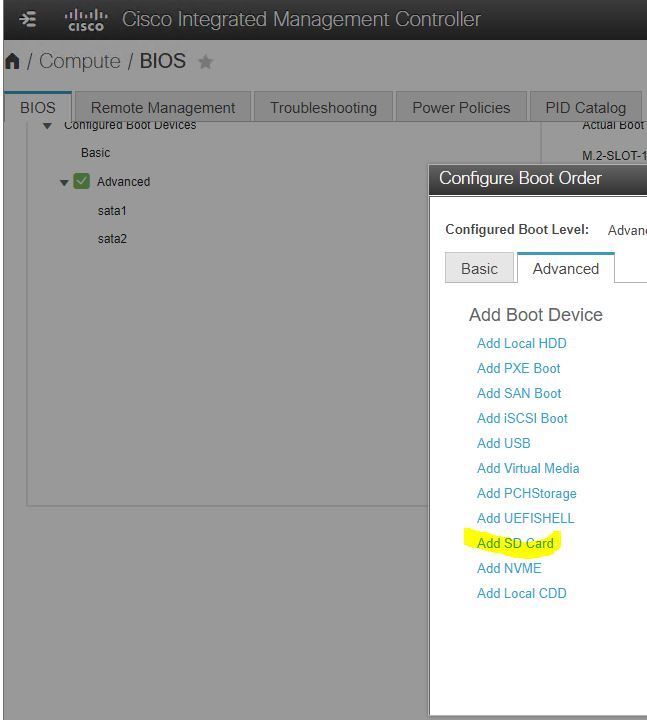Image resolution: width=647 pixels, height=720 pixels.
Task: Go to home via the house icon
Action: (x=12, y=61)
